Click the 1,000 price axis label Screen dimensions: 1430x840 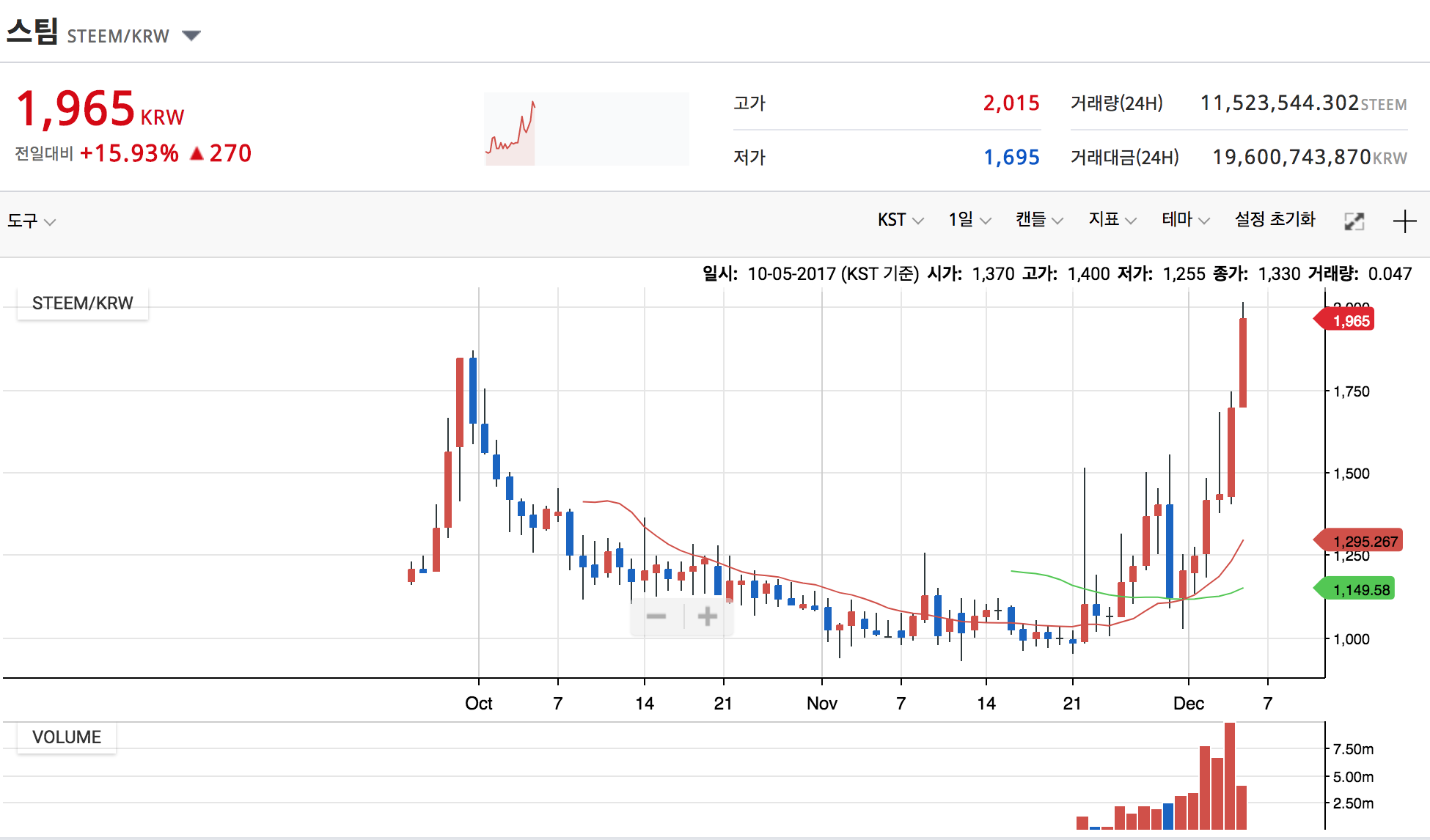pos(1352,639)
